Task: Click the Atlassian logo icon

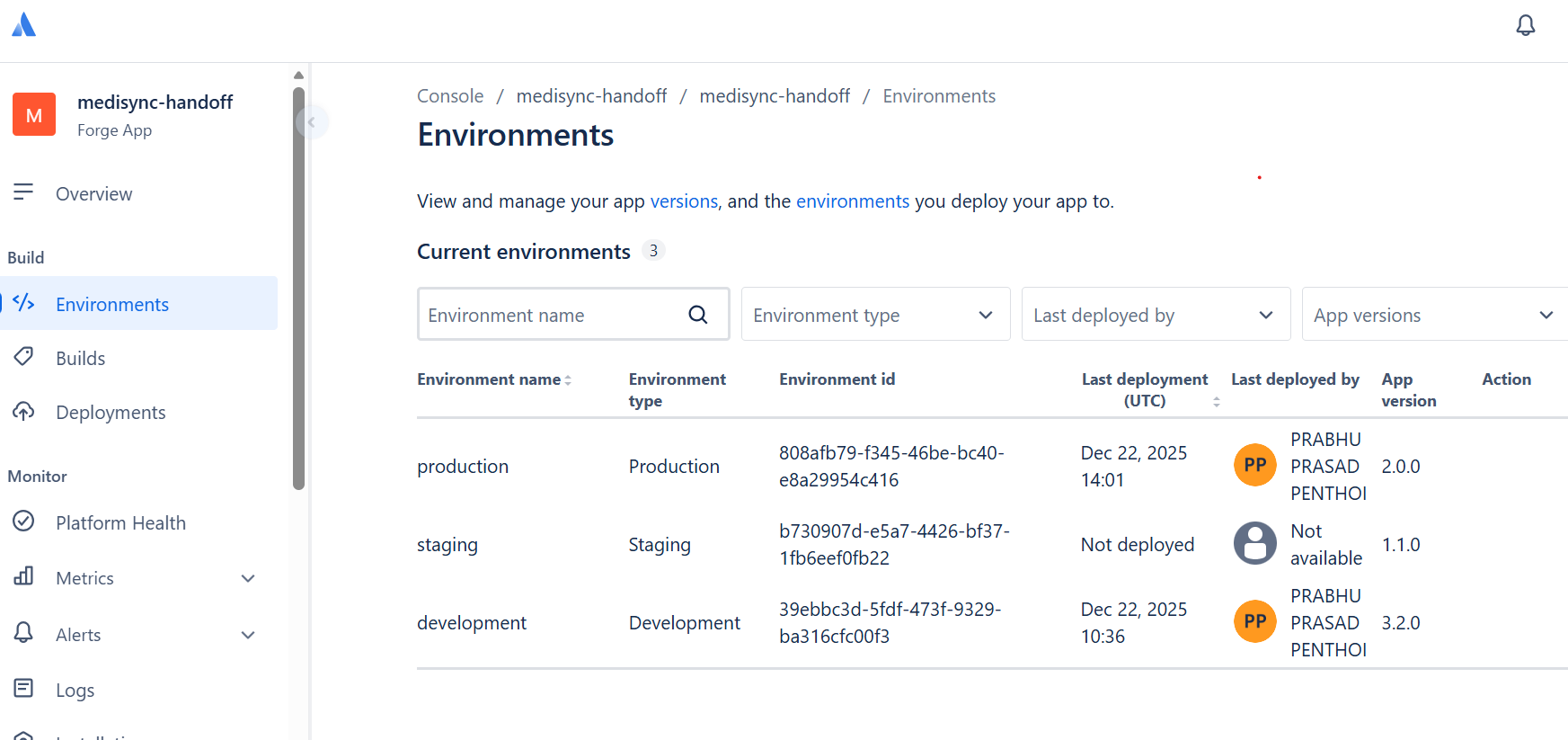Action: pyautogui.click(x=24, y=25)
